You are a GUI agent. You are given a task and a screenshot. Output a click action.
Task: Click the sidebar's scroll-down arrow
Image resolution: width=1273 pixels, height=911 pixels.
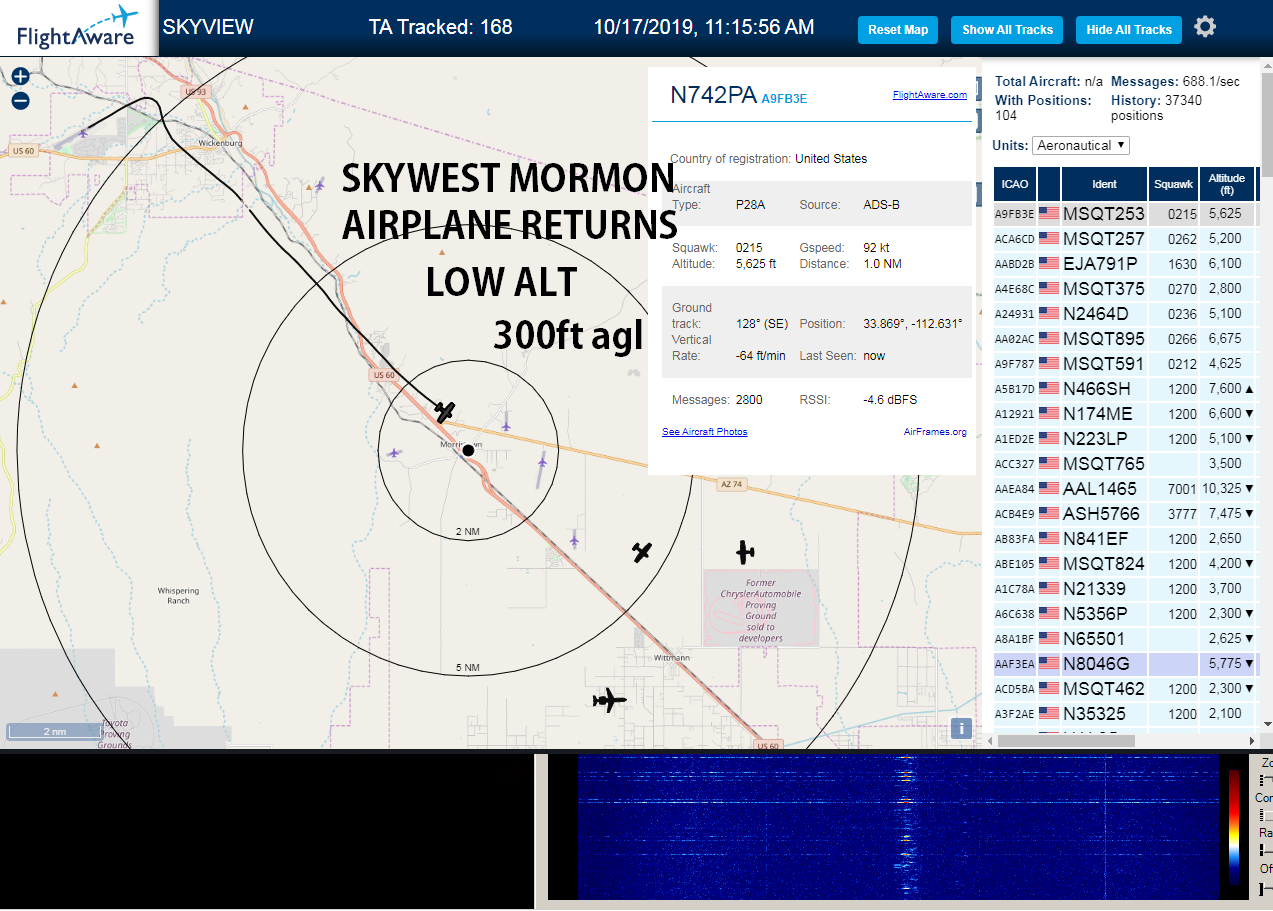pos(1266,723)
